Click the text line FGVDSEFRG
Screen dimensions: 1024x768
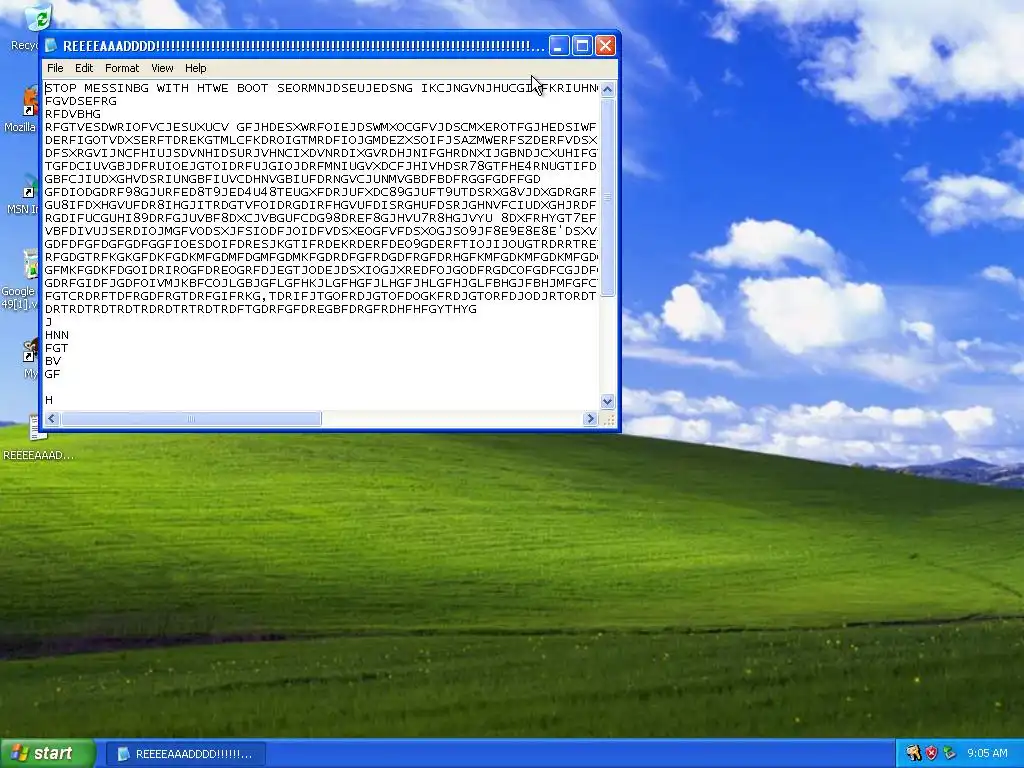point(81,101)
